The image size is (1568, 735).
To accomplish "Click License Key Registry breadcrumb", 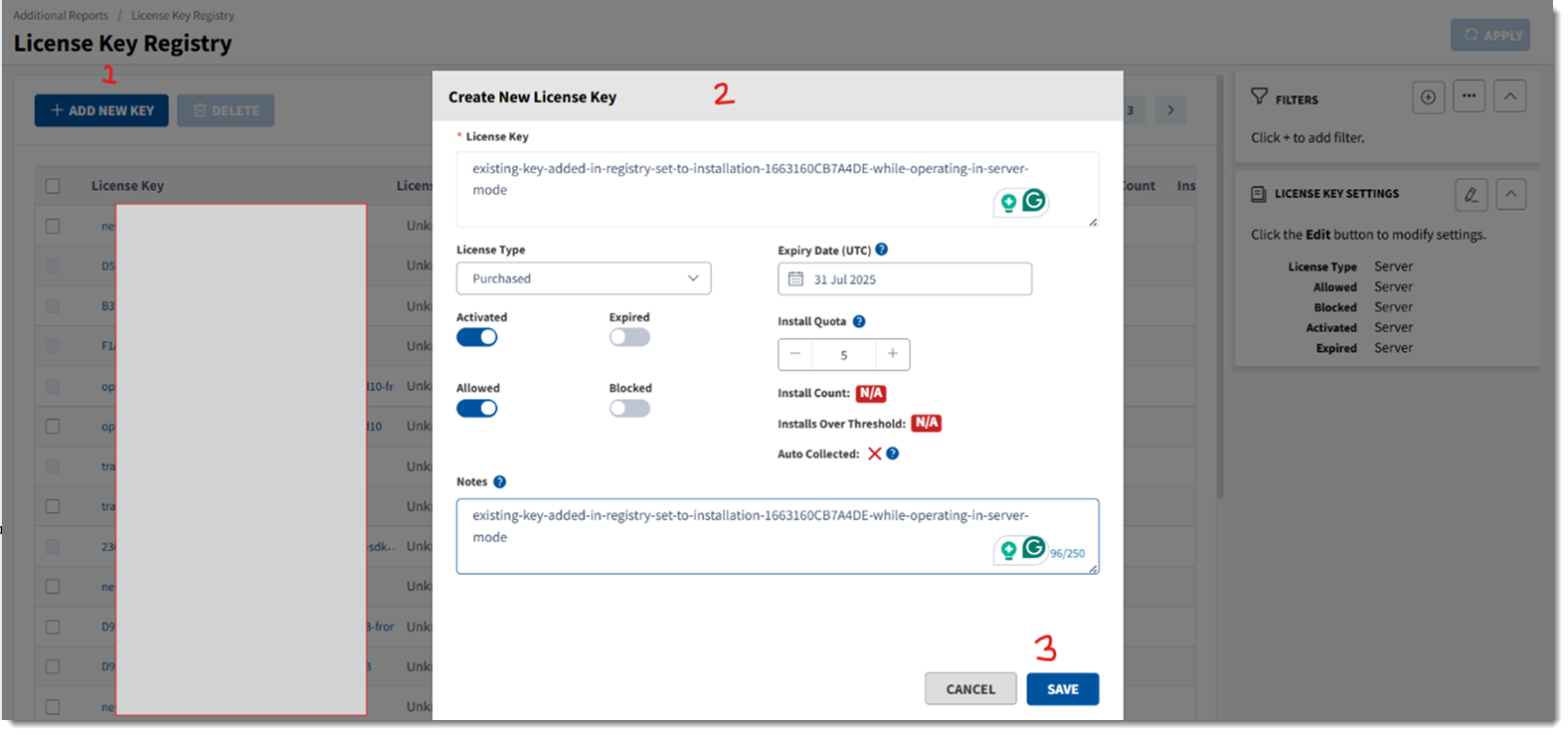I will [x=183, y=16].
